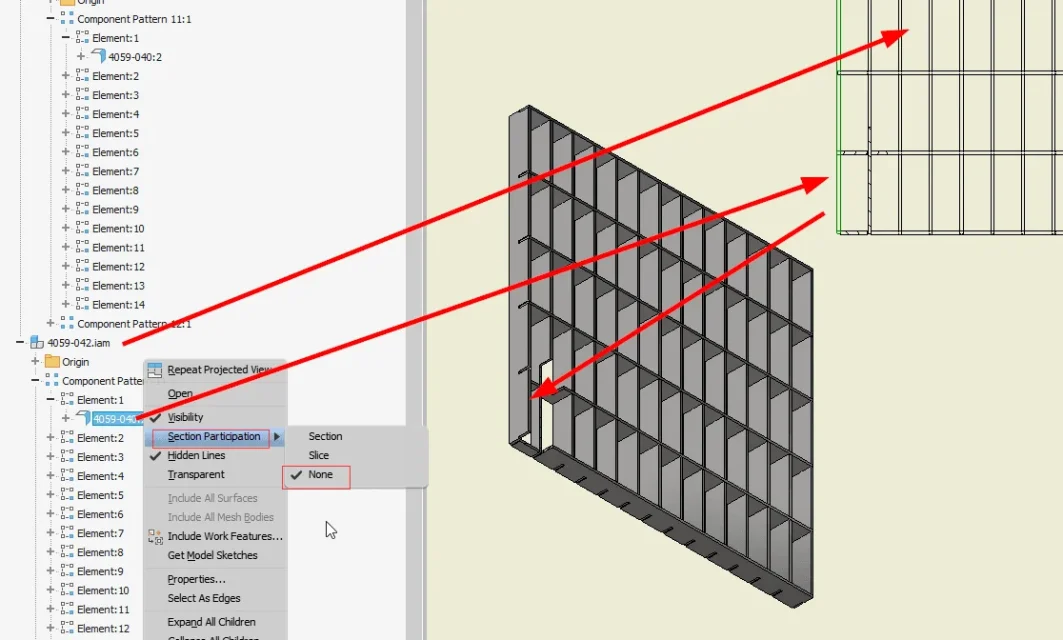Click the part icon beside 4059-040:2
The image size is (1063, 640).
[99, 56]
